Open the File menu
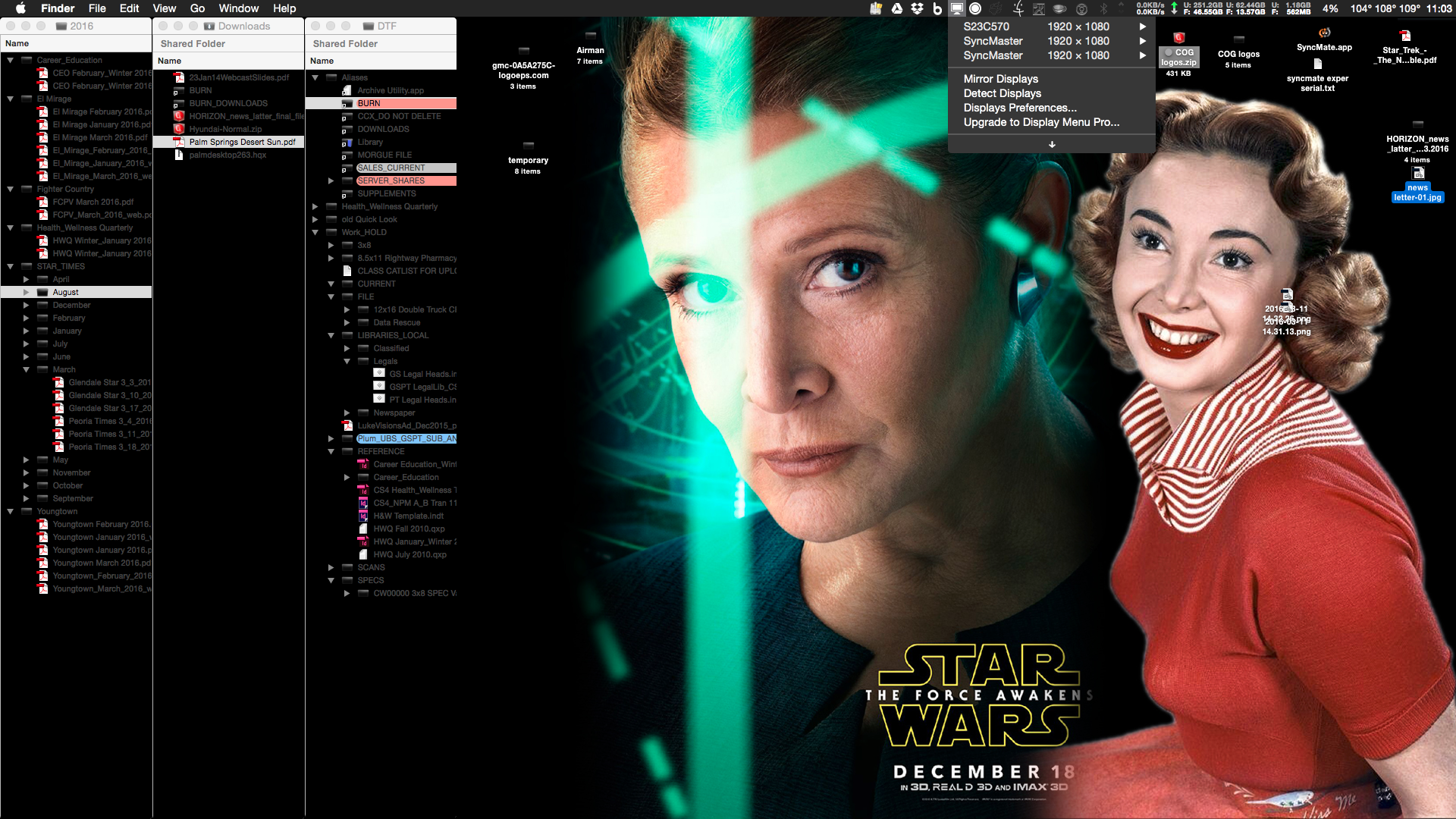This screenshot has height=819, width=1456. 97,8
